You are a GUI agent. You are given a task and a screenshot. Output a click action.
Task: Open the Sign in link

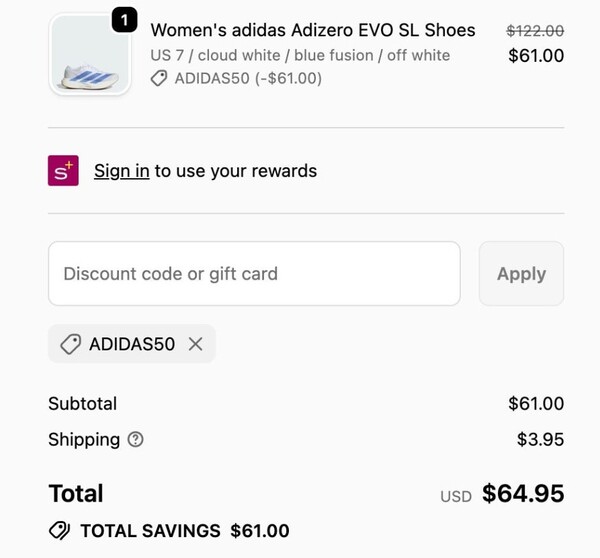(x=121, y=171)
